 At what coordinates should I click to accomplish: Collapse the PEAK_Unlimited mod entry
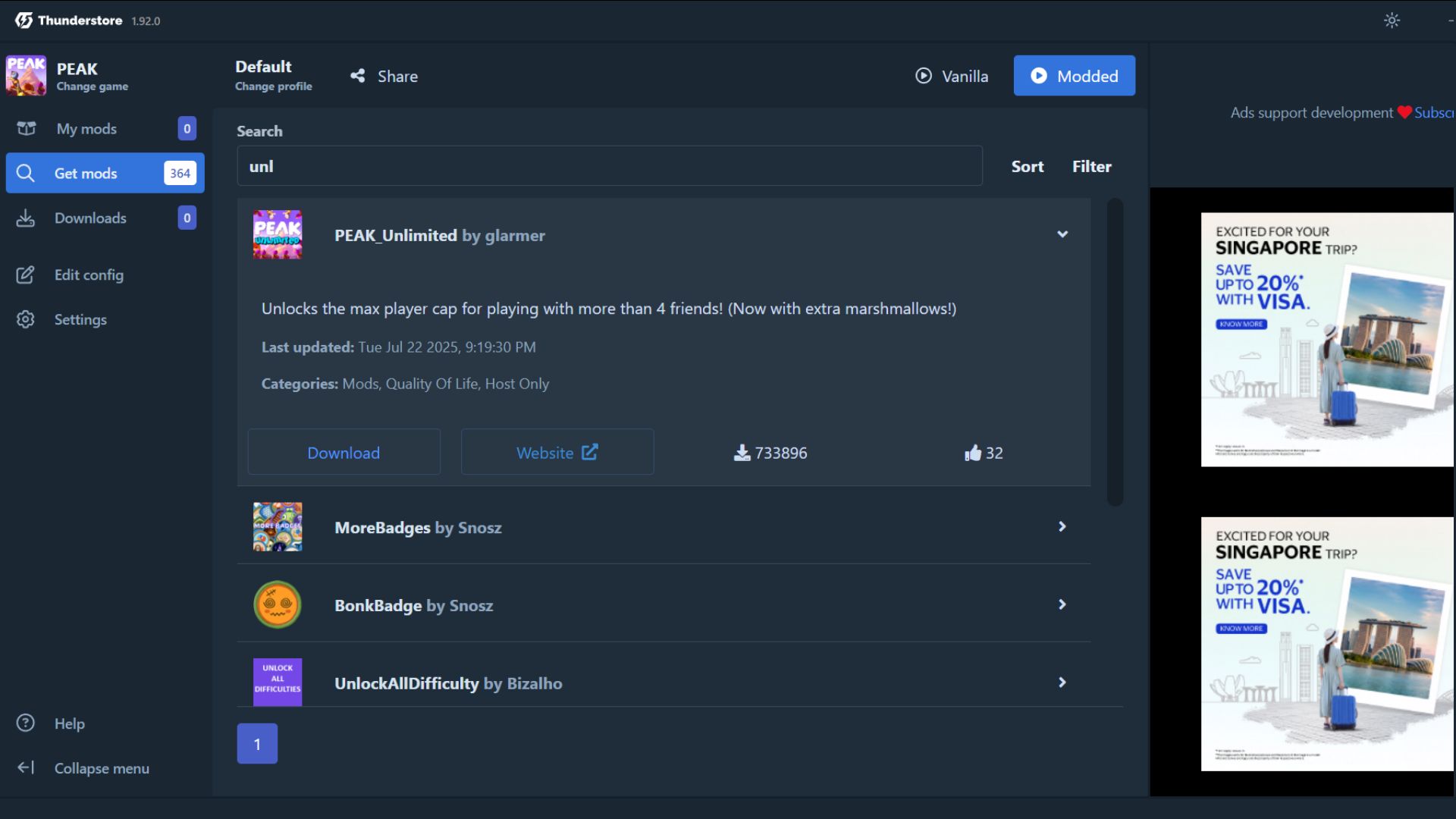click(x=1062, y=234)
